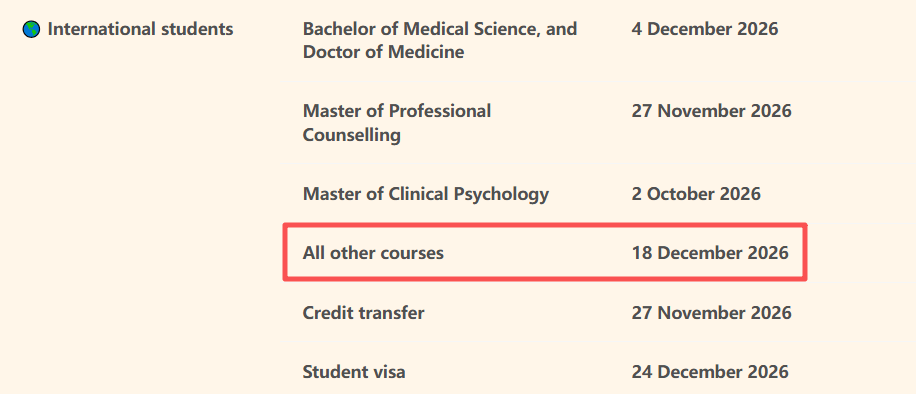Click the globe icon beside International students

point(32,29)
